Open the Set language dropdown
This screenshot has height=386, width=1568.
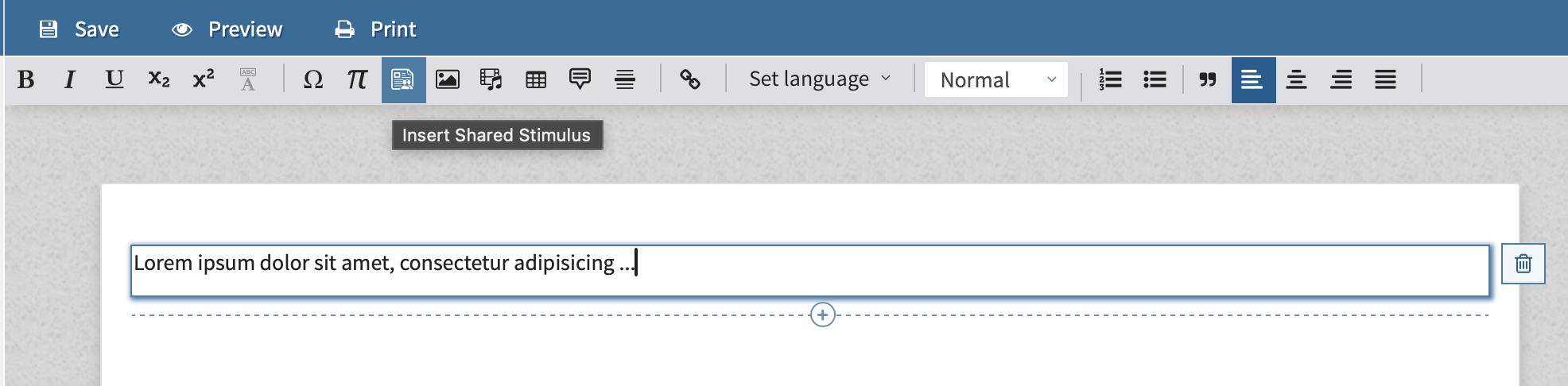819,79
